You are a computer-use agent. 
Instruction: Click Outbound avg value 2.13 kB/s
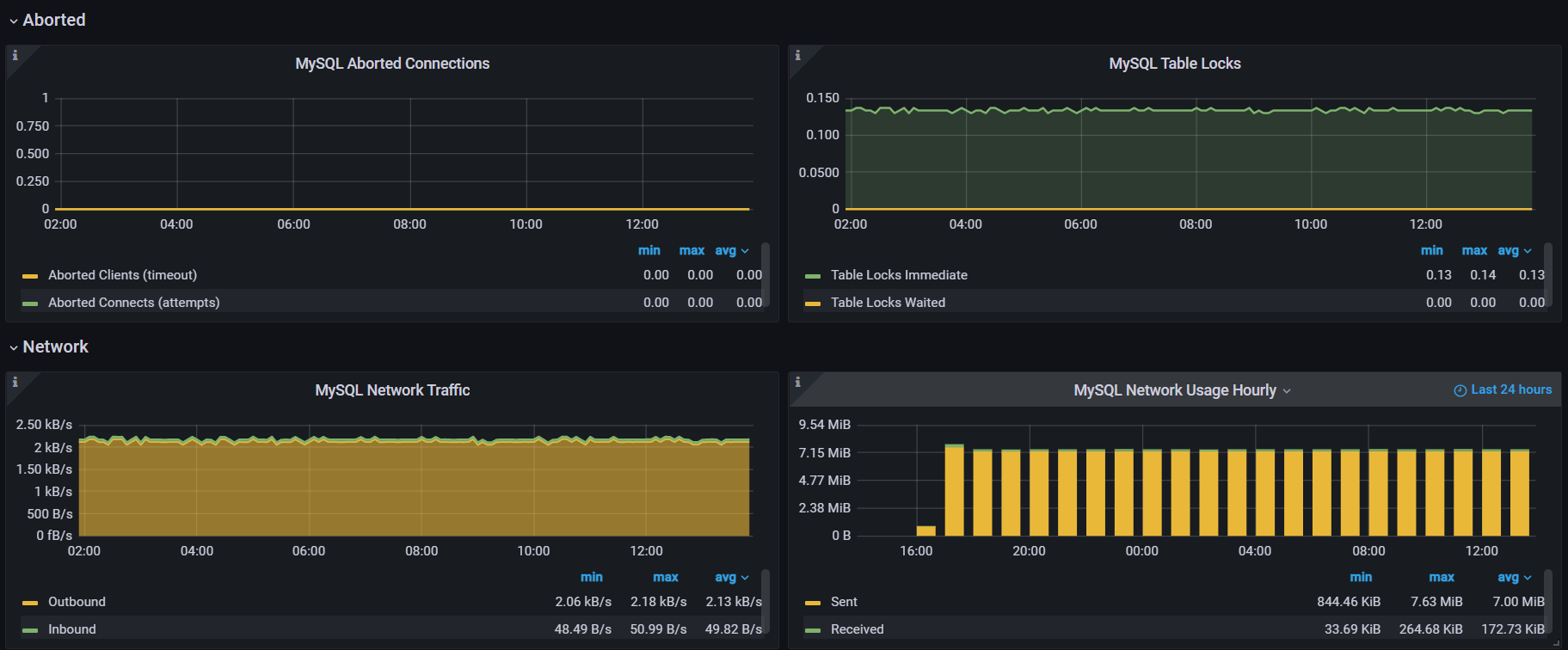[x=734, y=602]
